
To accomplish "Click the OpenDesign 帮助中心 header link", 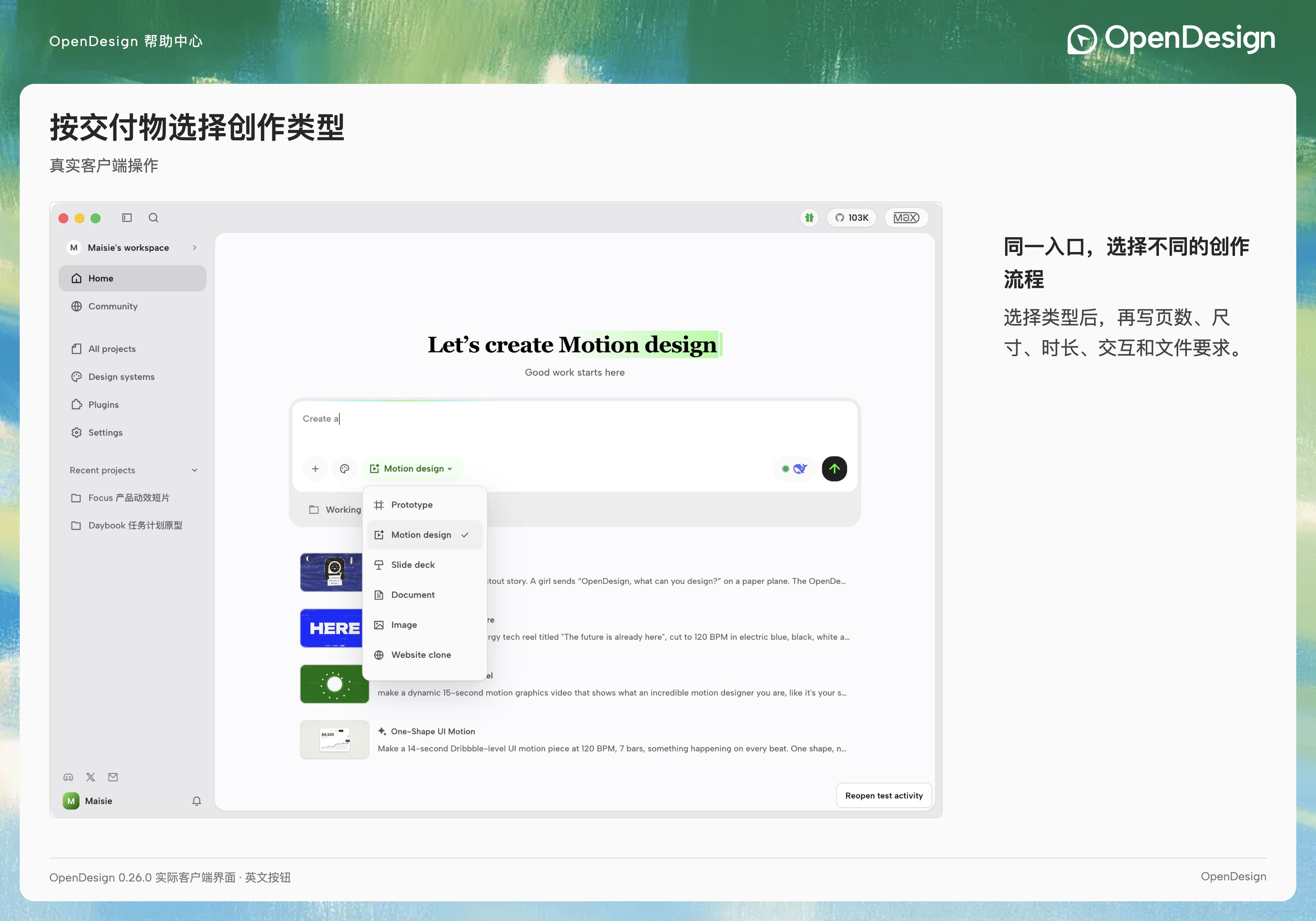I will 126,41.
